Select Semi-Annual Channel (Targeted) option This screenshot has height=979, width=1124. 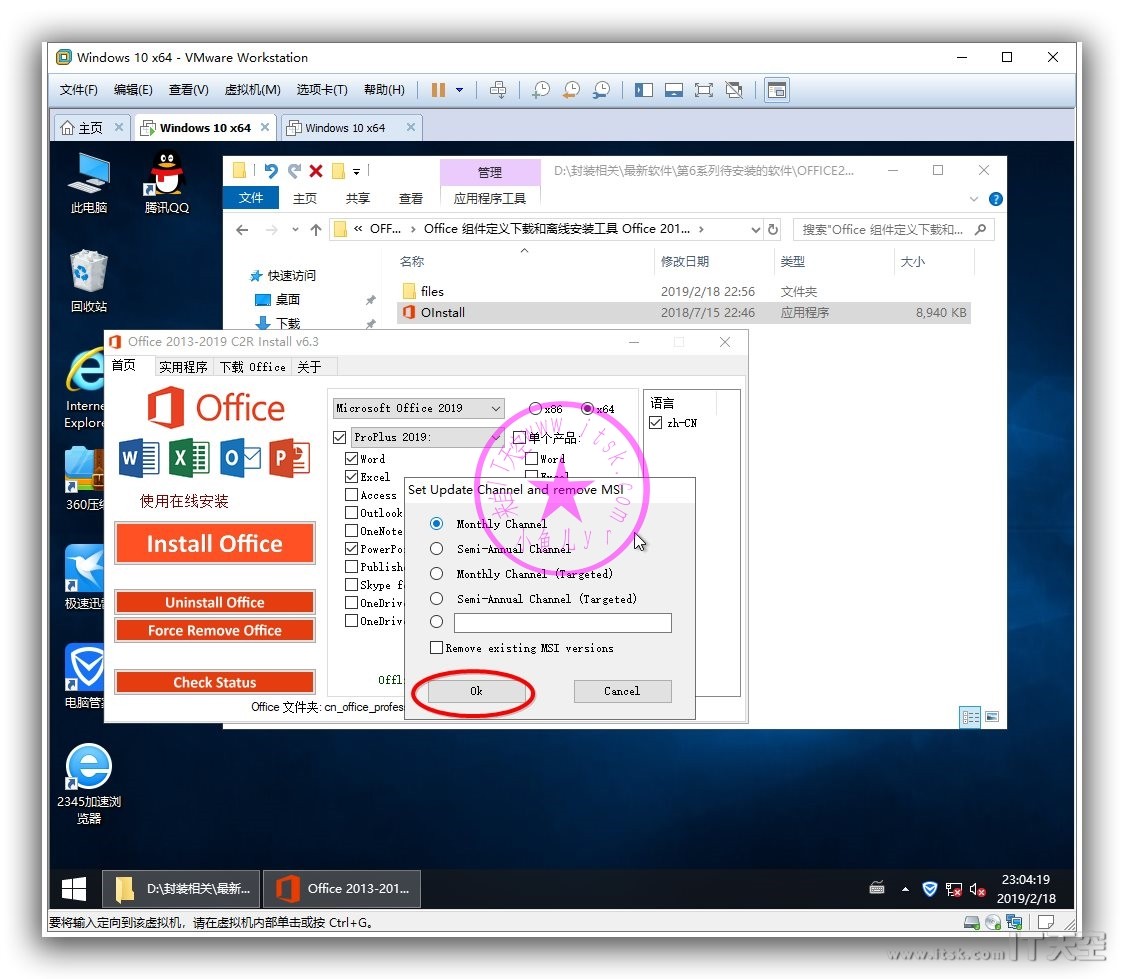tap(437, 598)
